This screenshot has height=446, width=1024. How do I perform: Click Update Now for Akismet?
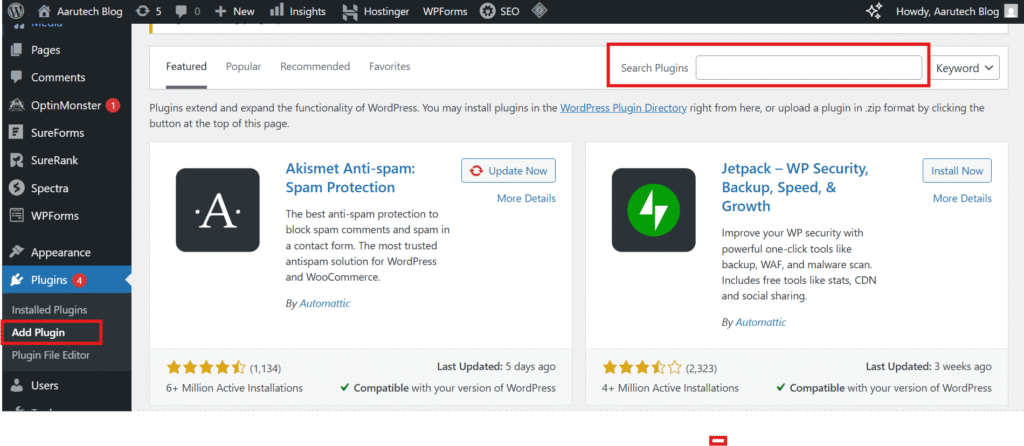(508, 170)
